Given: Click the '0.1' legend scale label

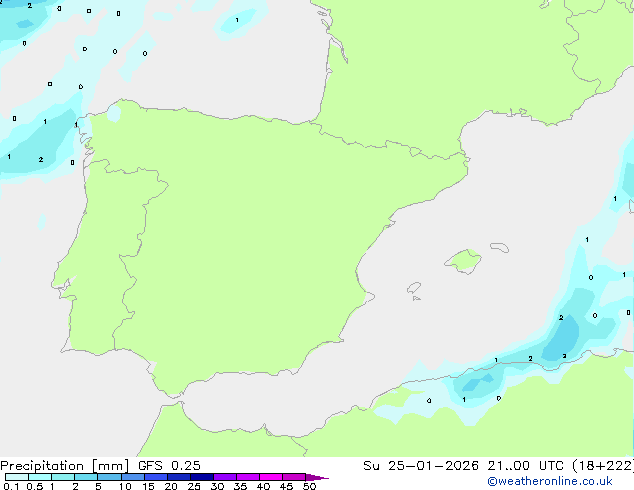Looking at the screenshot, I should [11, 486].
